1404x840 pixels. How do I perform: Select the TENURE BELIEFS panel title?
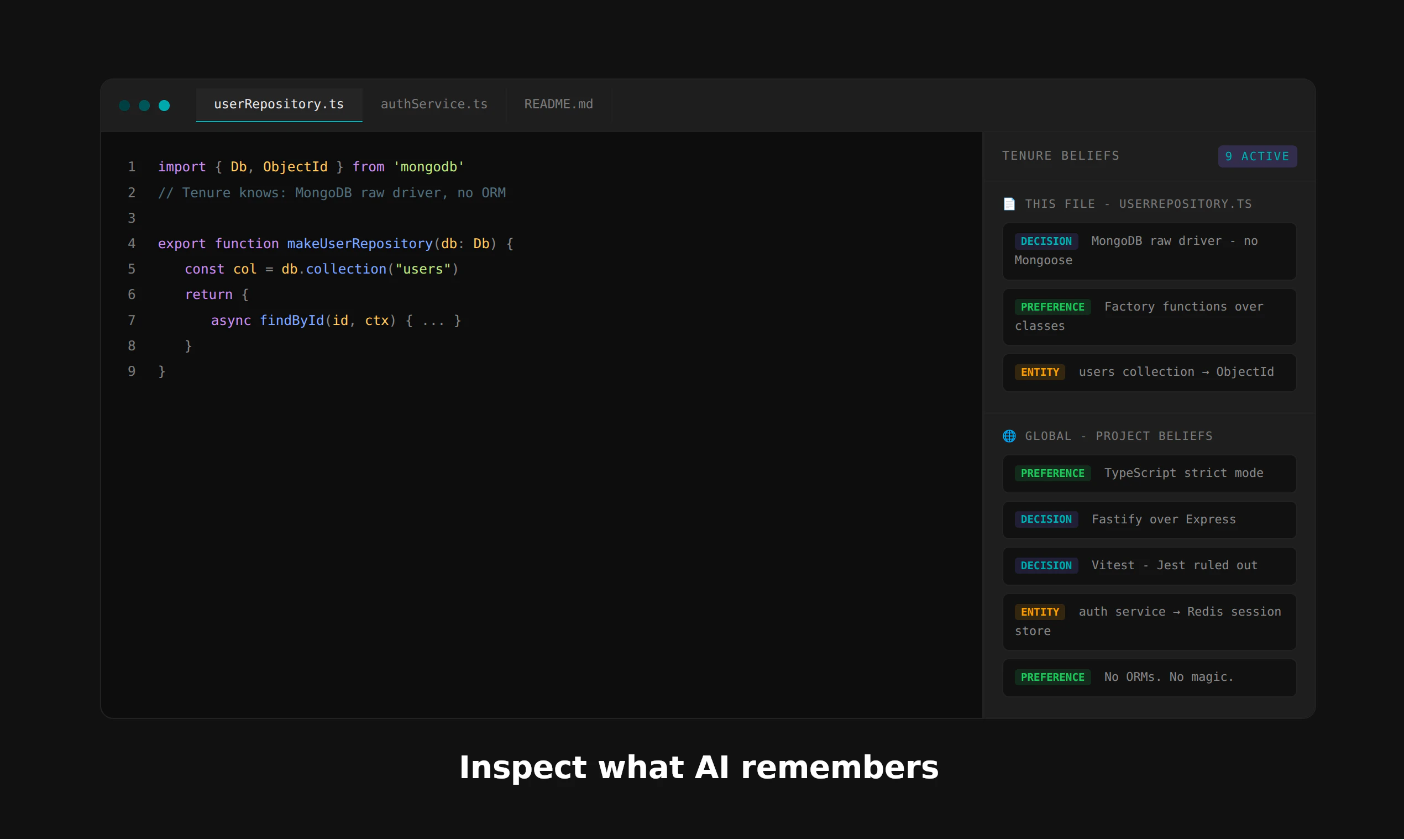coord(1060,156)
